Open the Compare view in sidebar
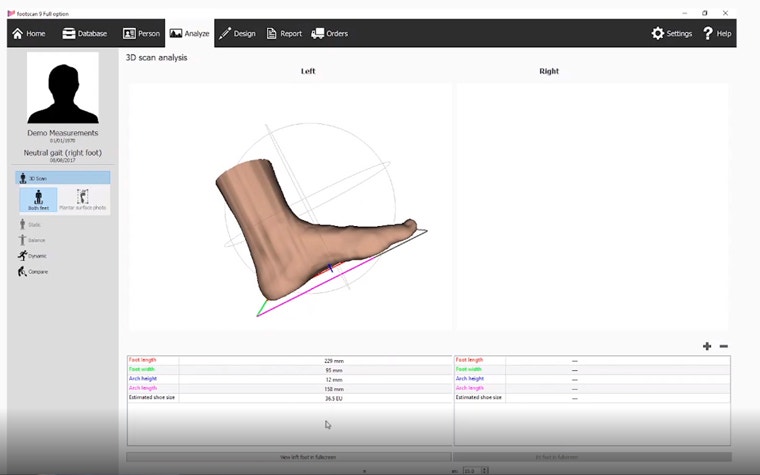This screenshot has width=760, height=475. [33, 271]
